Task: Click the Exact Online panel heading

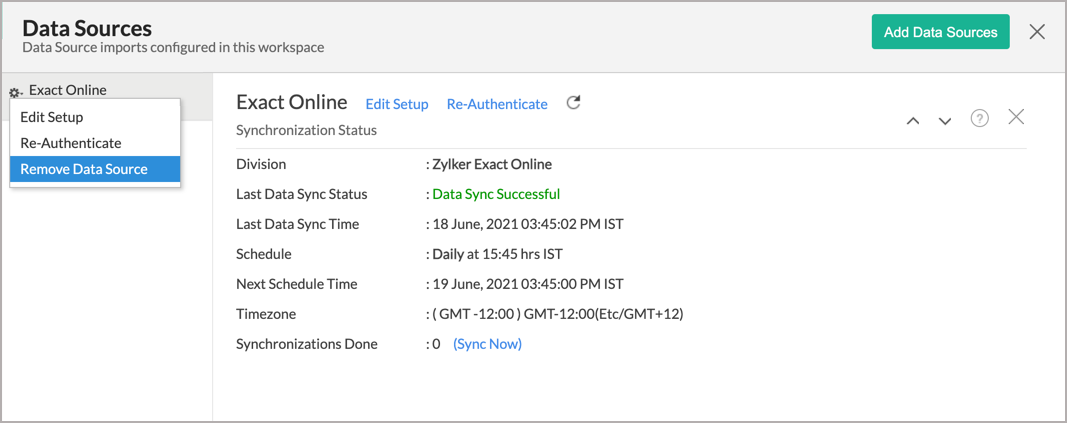Action: (x=292, y=103)
